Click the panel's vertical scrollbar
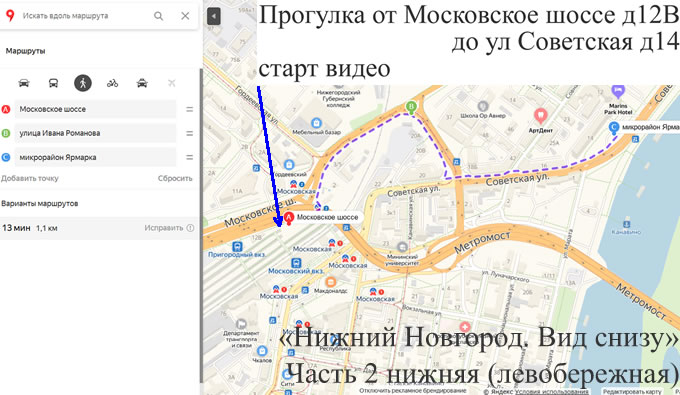 click(x=201, y=225)
